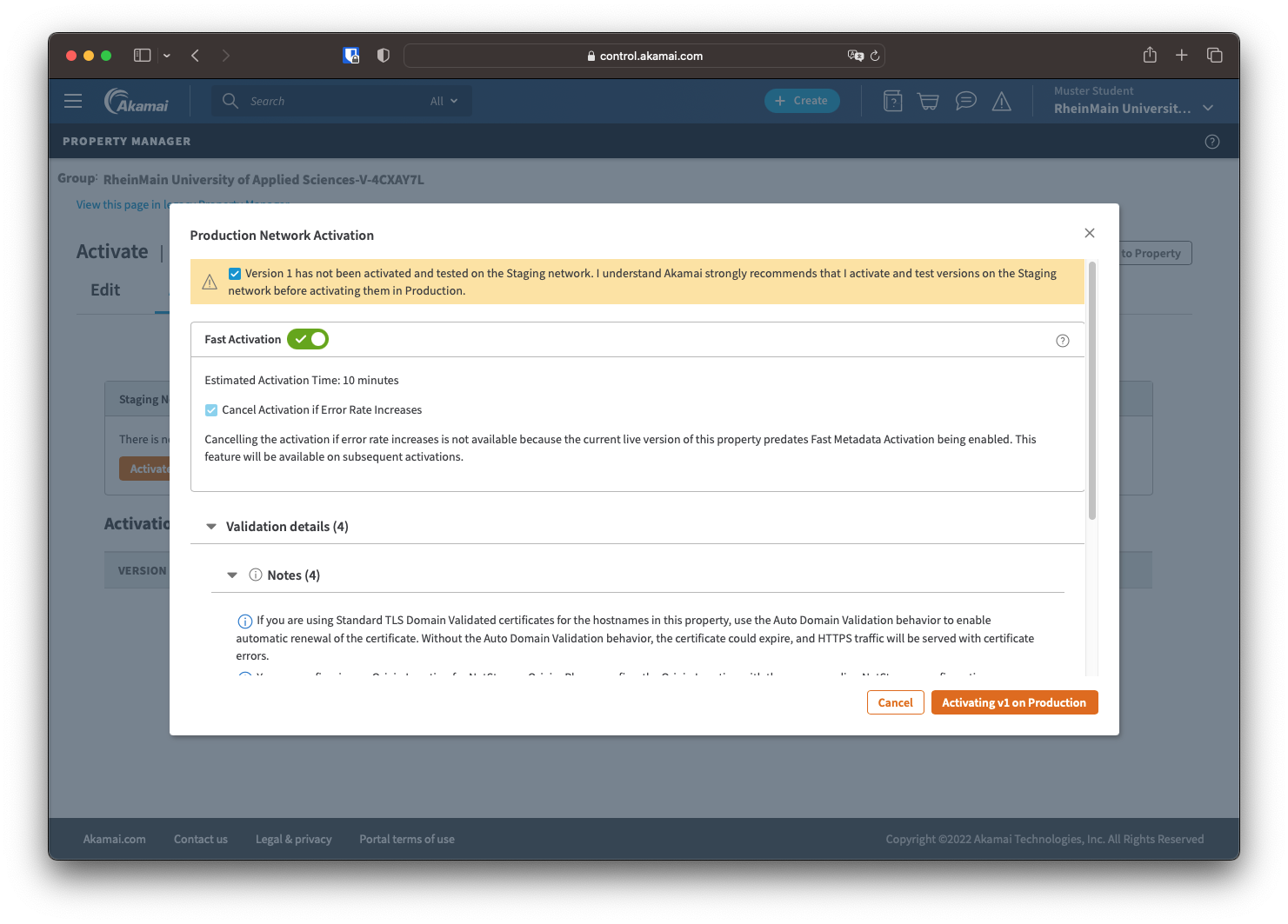This screenshot has height=924, width=1288.
Task: Go back in Safari history
Action: tap(196, 56)
